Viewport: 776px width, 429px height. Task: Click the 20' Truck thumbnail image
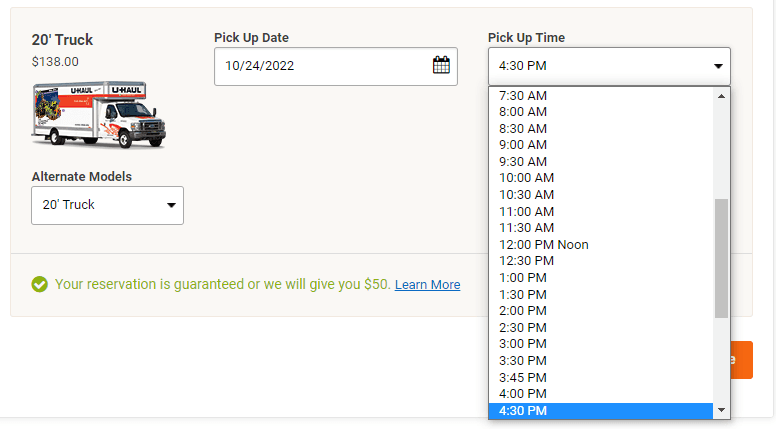click(x=99, y=115)
